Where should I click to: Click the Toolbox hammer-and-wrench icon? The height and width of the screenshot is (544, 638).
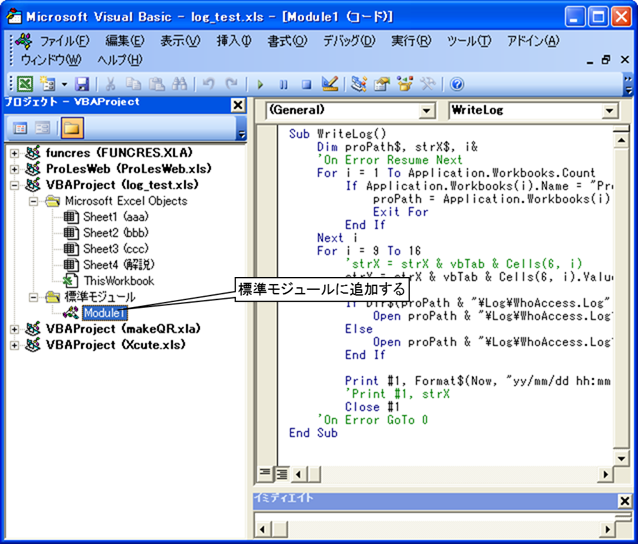tap(428, 84)
